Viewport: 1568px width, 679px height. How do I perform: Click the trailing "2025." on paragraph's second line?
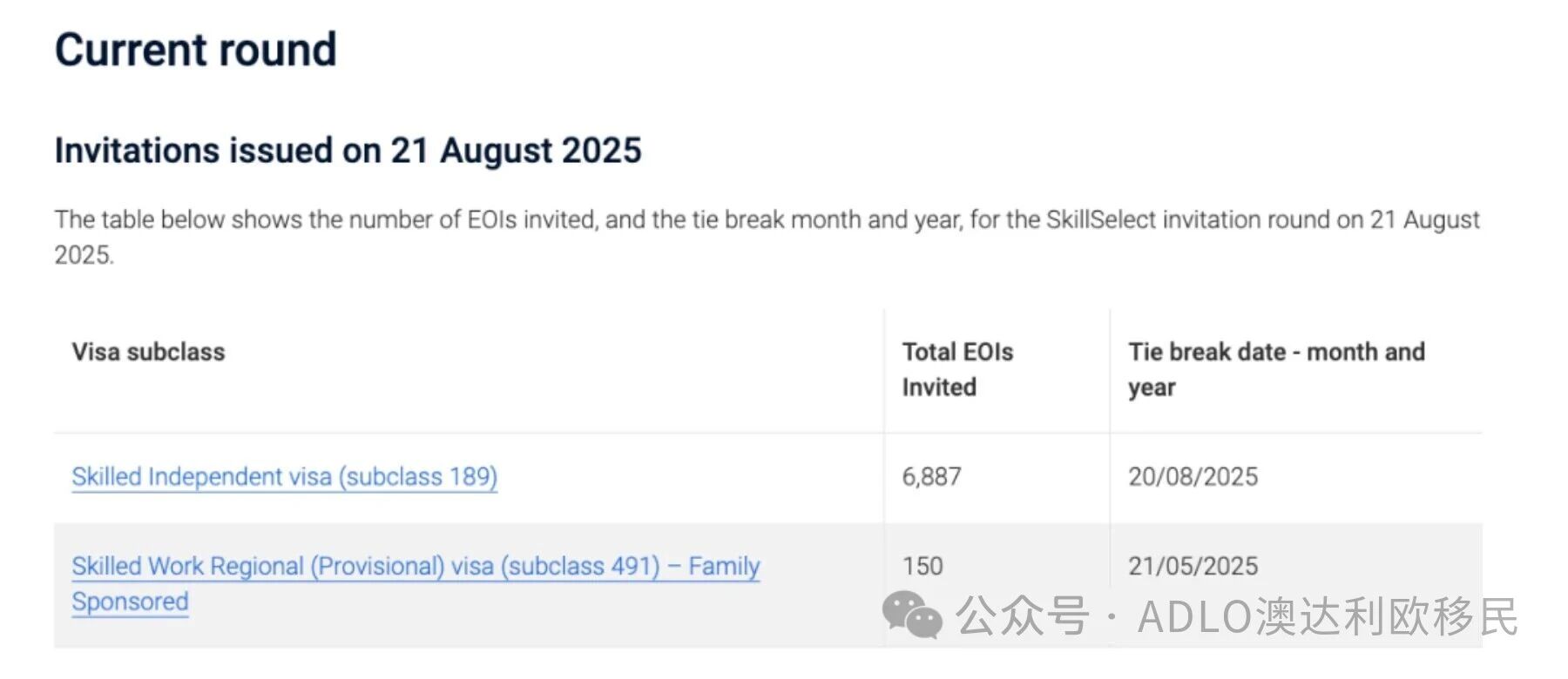[84, 255]
